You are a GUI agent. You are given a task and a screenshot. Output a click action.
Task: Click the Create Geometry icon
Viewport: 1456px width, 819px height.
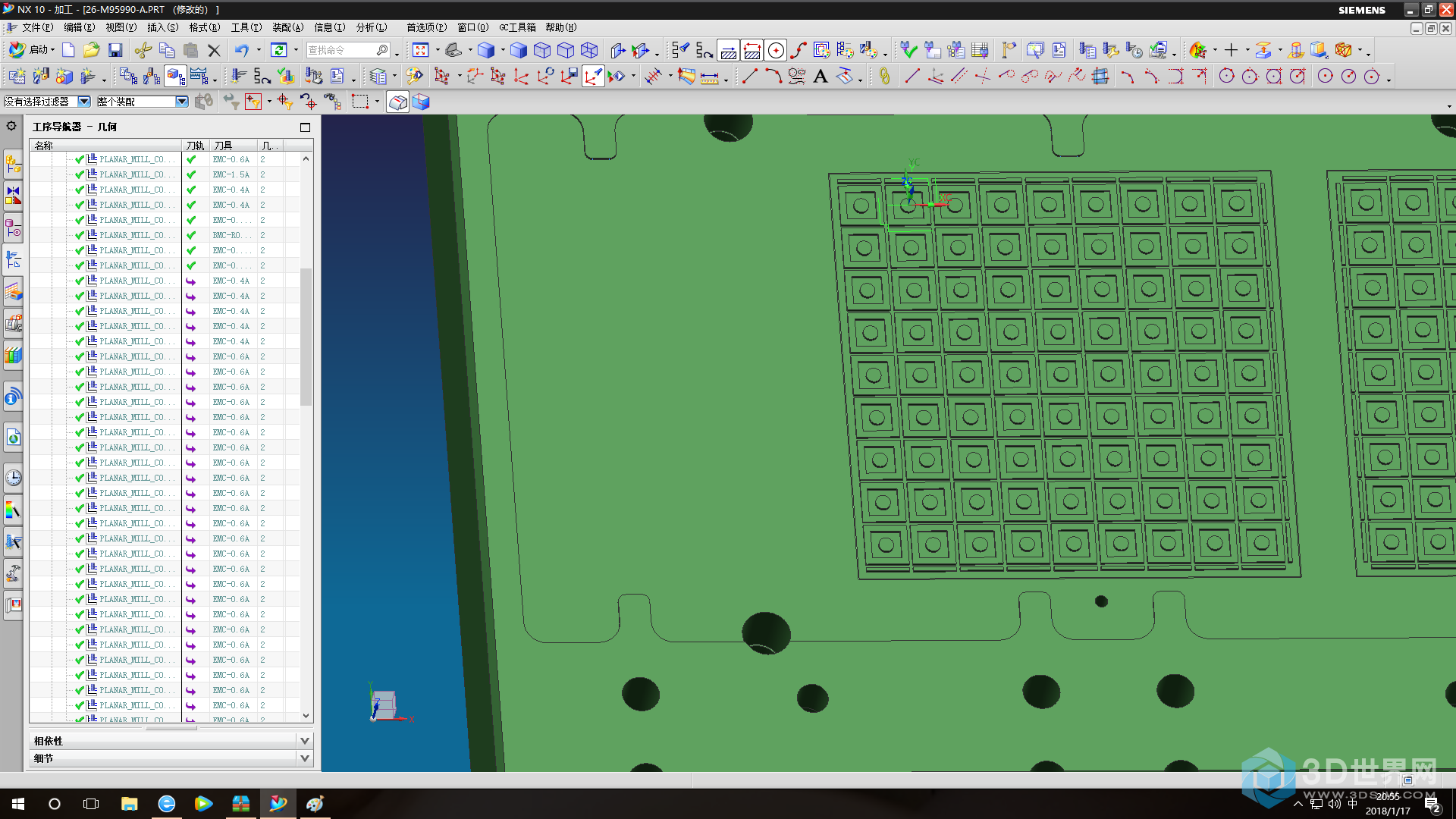pos(65,76)
